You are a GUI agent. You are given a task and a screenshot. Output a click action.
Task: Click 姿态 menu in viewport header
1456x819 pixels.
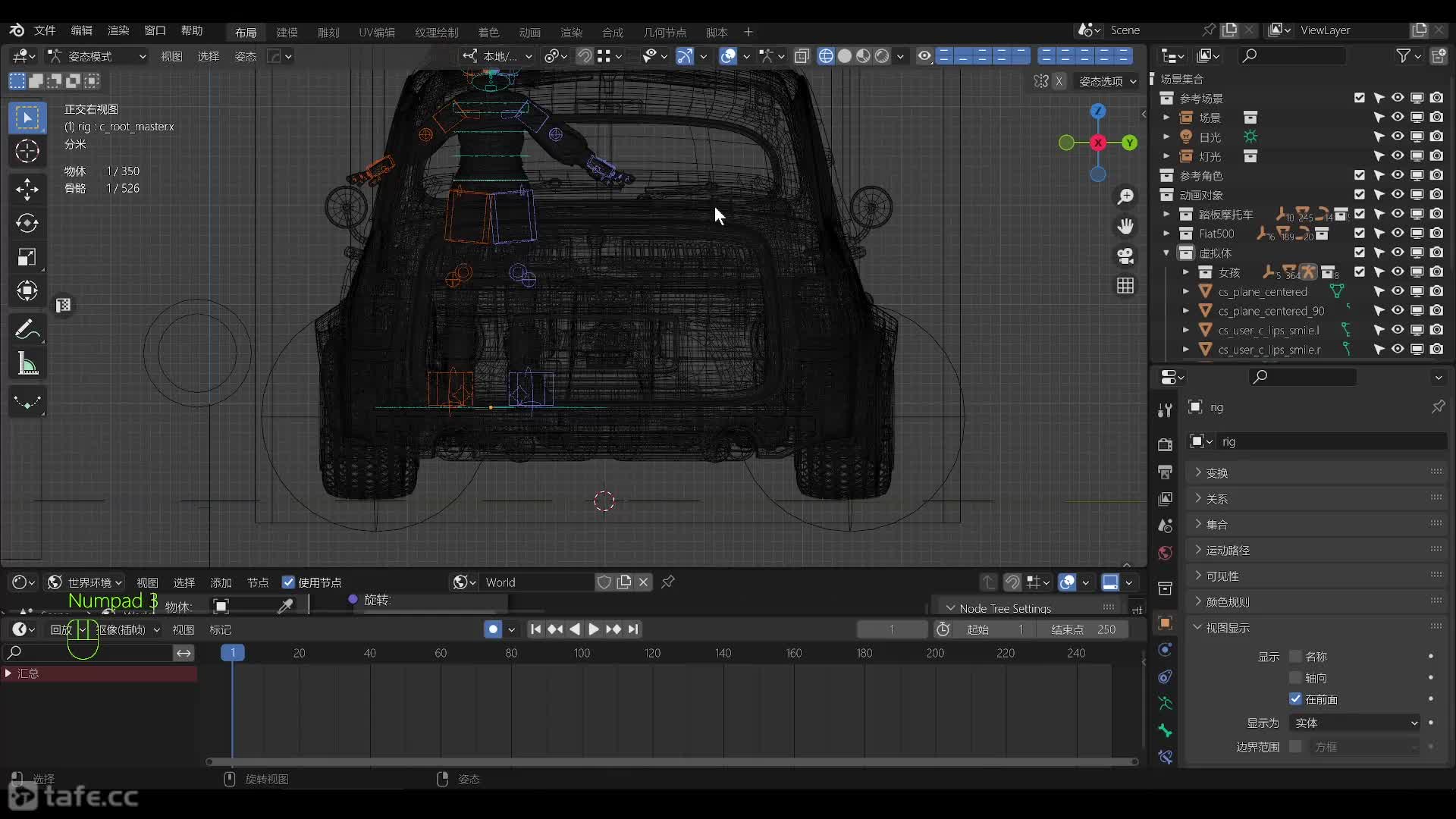point(245,56)
